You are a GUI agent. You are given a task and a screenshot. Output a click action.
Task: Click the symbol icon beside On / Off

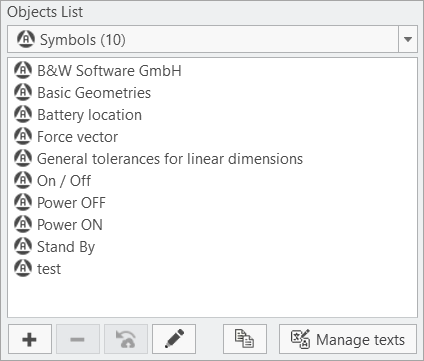pyautogui.click(x=23, y=180)
